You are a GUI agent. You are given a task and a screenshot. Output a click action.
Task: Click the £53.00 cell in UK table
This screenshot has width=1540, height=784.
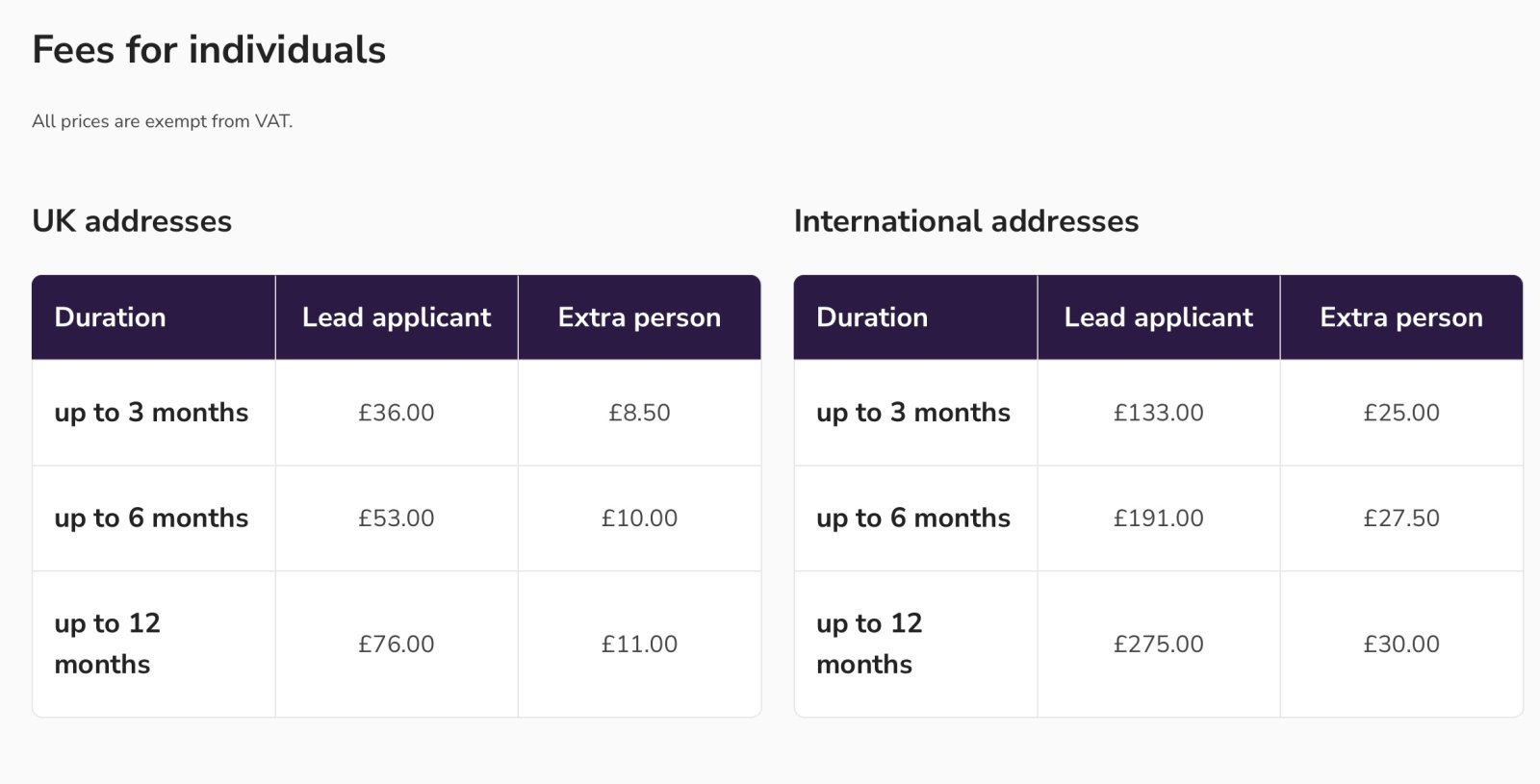397,518
